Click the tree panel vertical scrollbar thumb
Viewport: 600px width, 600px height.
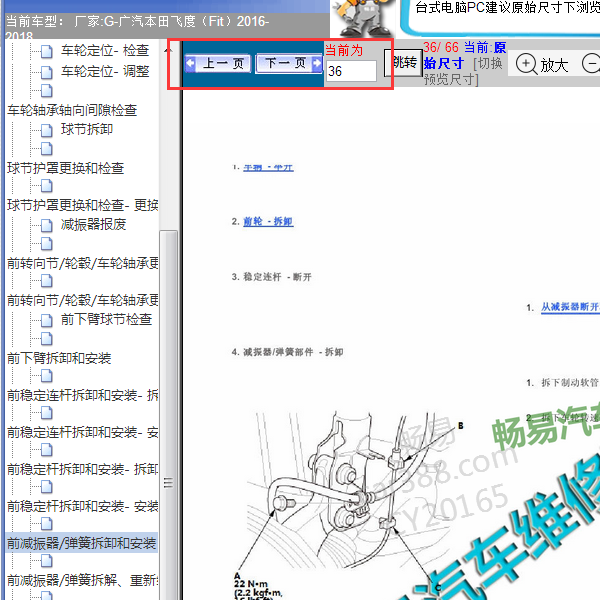pos(168,415)
